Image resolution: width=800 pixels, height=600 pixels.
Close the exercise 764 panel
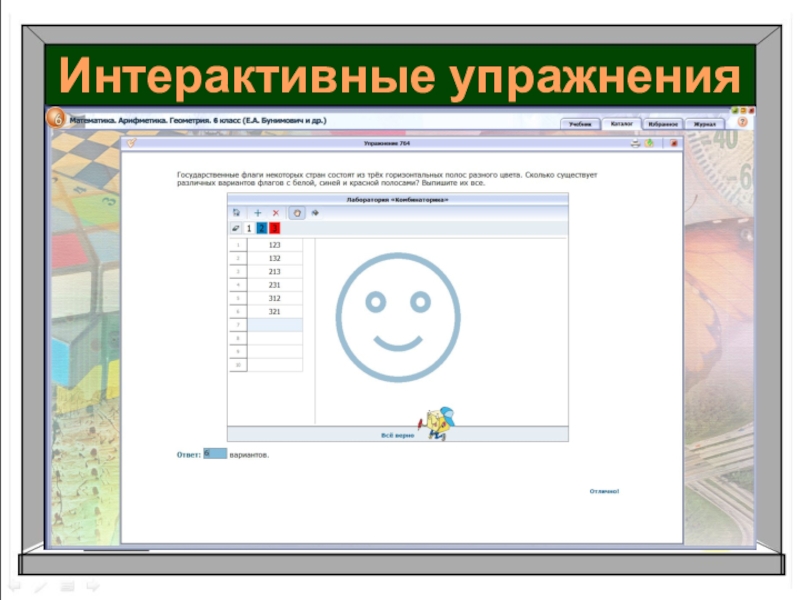click(673, 143)
